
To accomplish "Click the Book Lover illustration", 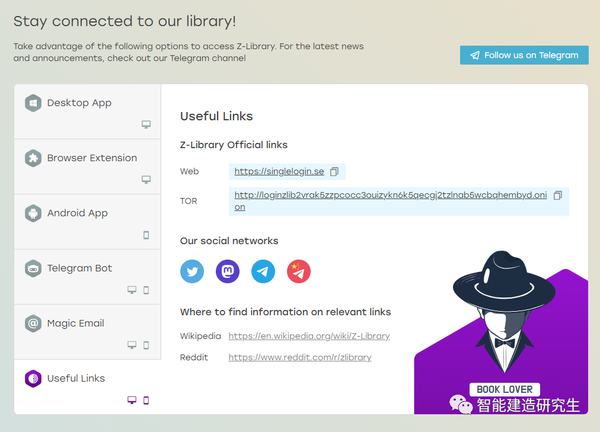I will (501, 332).
